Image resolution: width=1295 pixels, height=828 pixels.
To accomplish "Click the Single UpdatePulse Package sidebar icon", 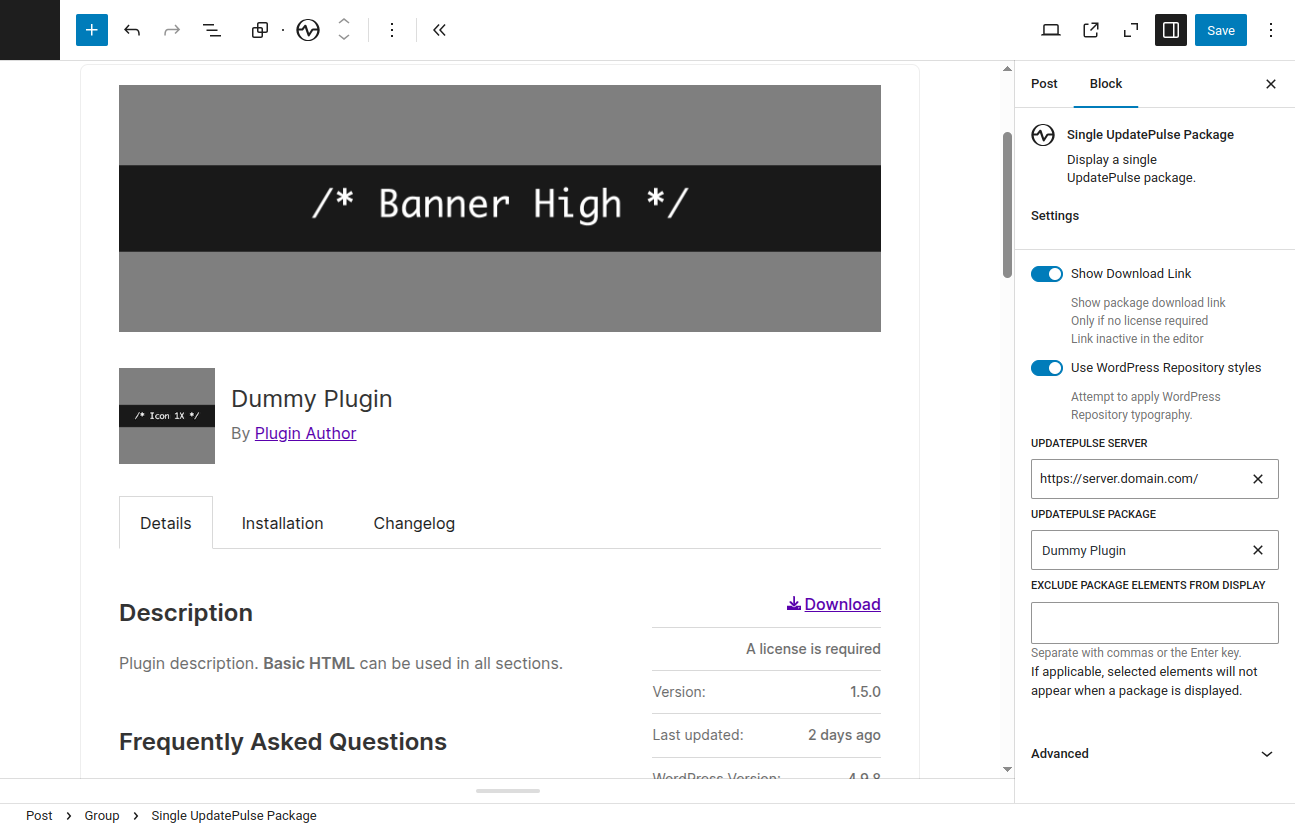I will (1043, 135).
